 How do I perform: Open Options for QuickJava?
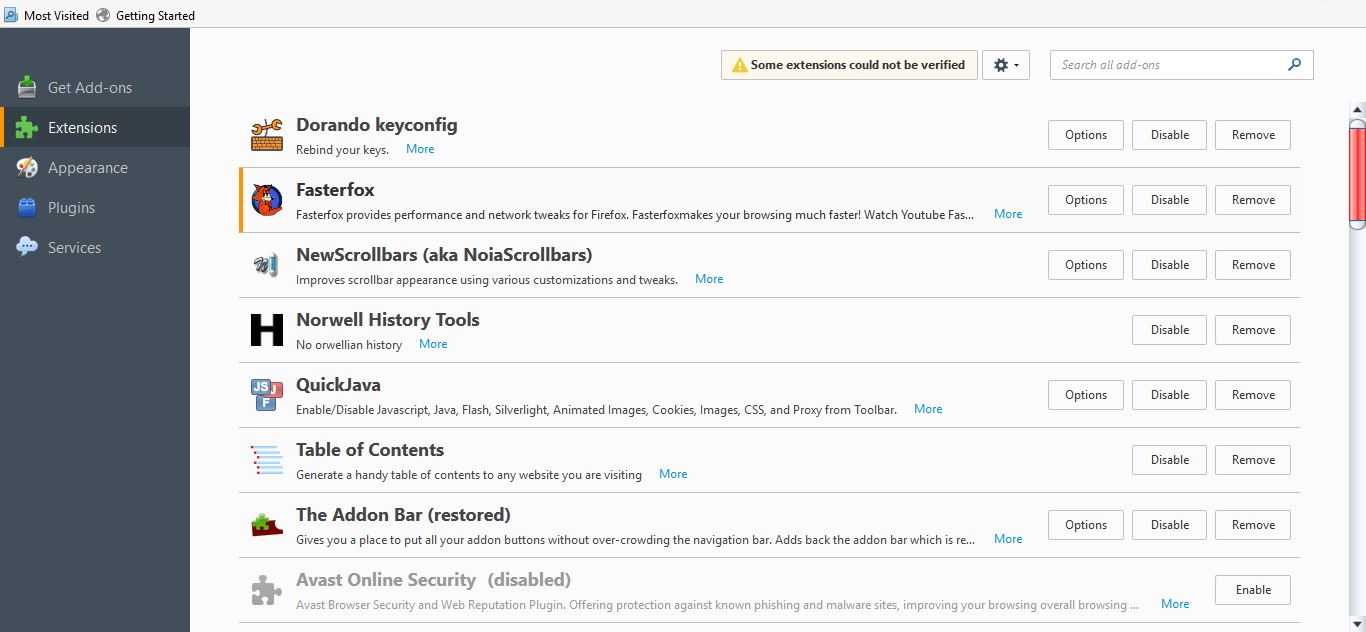[x=1085, y=394]
